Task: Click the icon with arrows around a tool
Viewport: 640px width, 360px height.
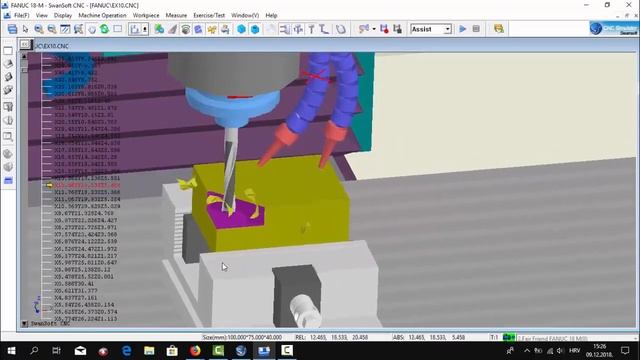Action: click(x=298, y=29)
